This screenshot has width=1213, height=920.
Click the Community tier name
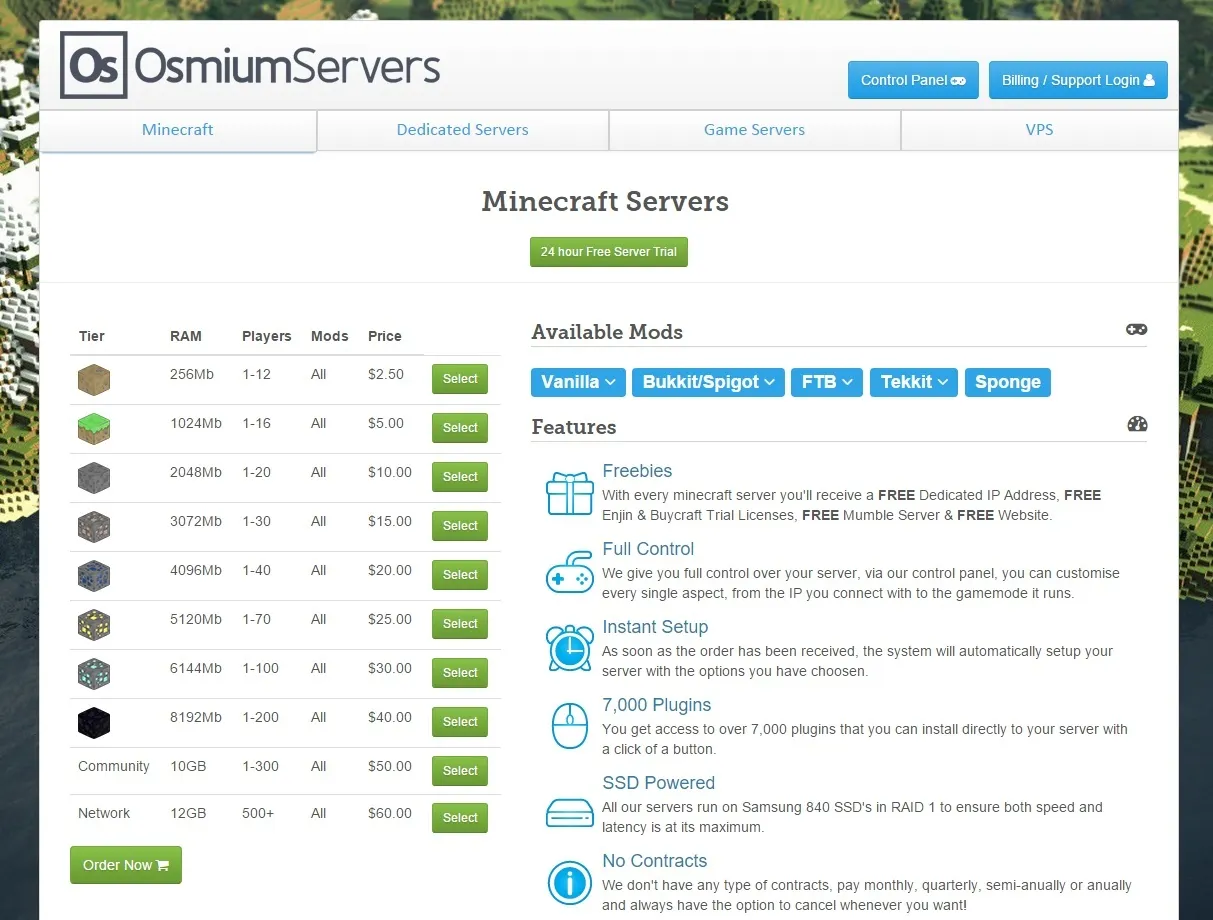114,766
